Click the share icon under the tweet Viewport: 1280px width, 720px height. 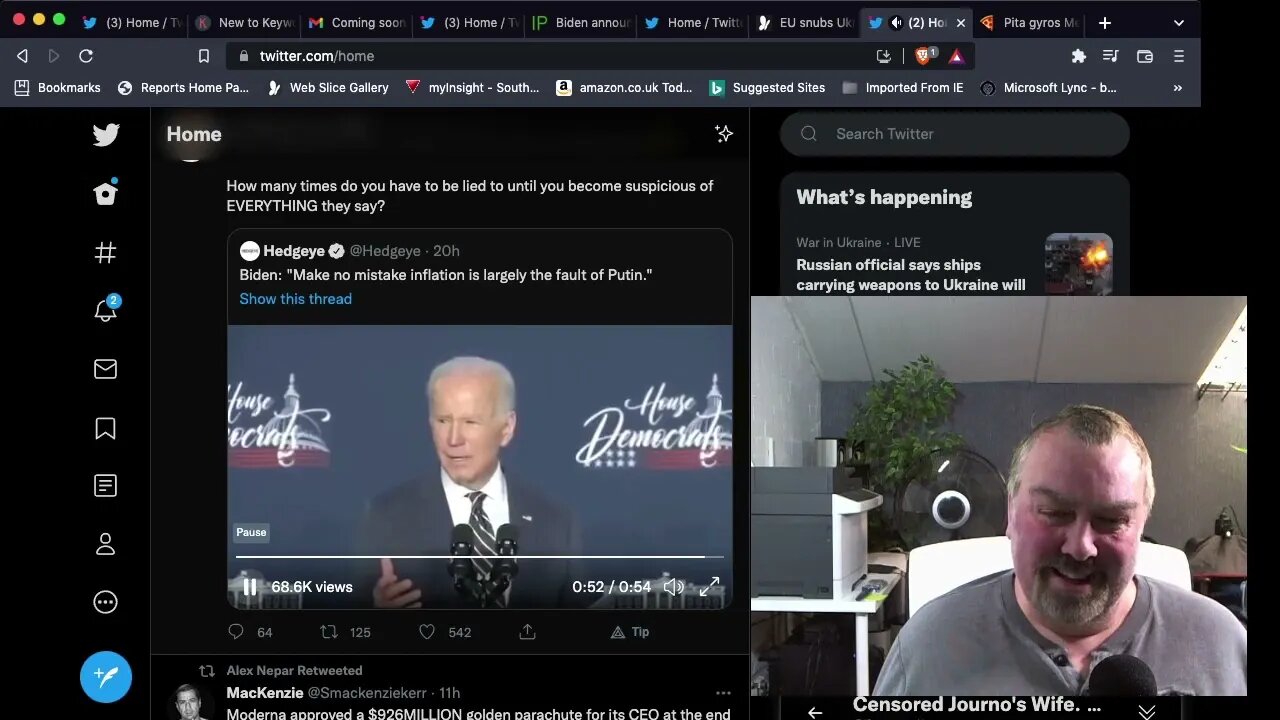coord(528,632)
